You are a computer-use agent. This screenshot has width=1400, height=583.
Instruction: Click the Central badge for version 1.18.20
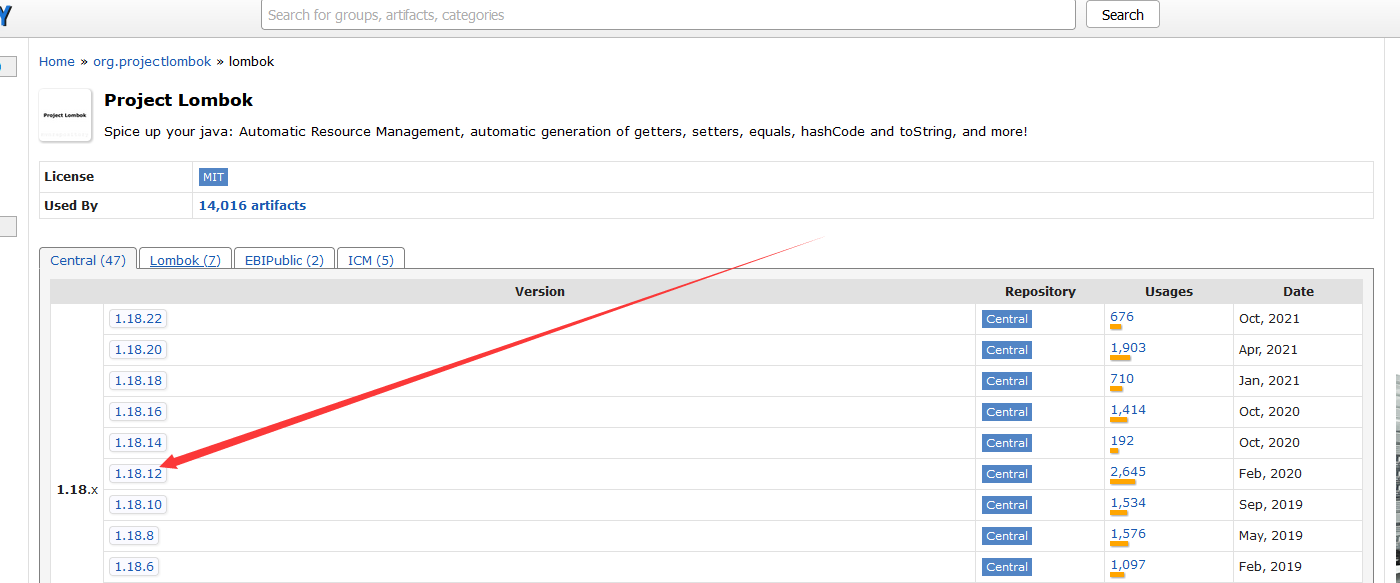pyautogui.click(x=1006, y=350)
